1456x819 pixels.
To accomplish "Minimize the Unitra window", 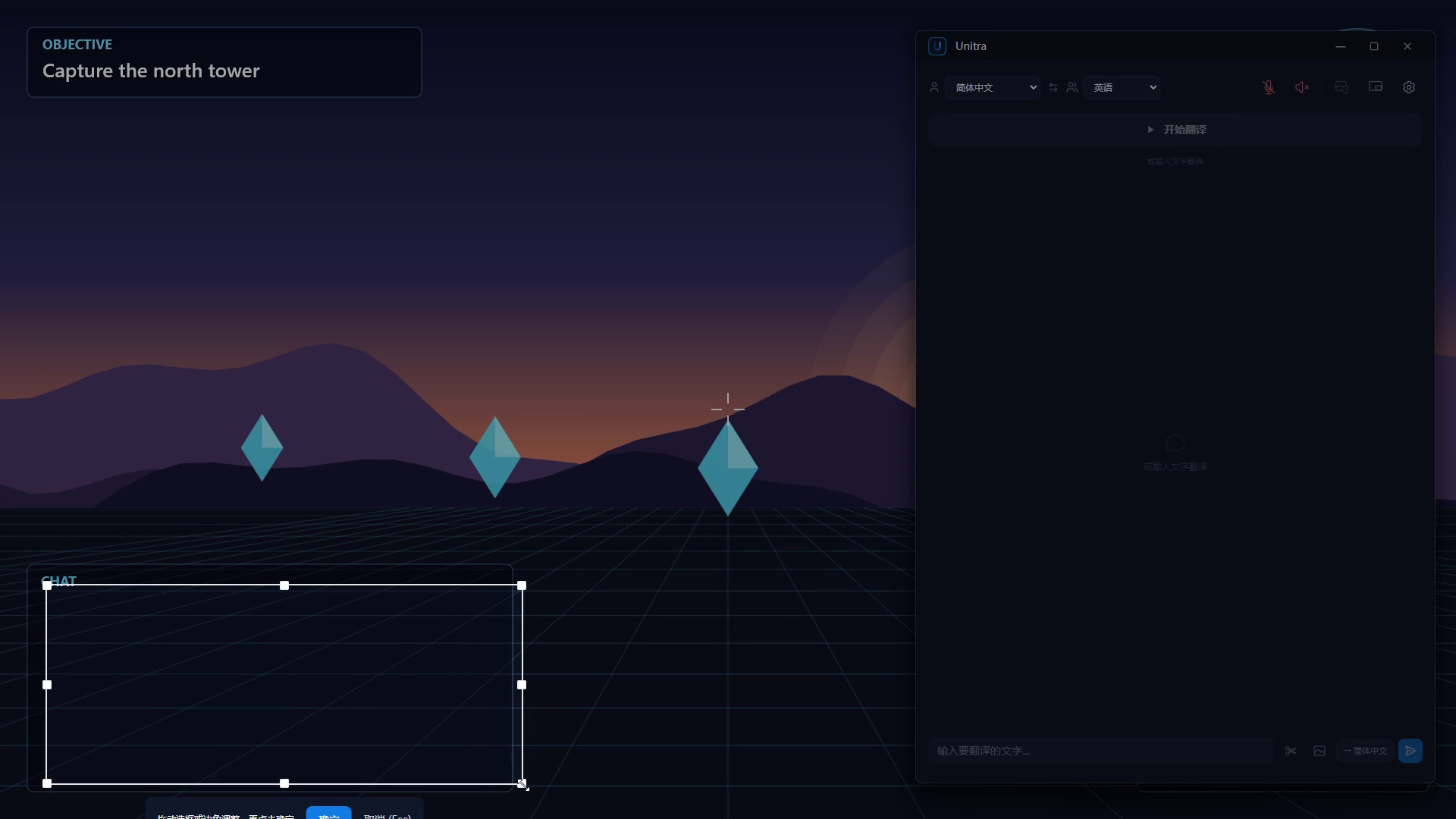I will (1340, 46).
